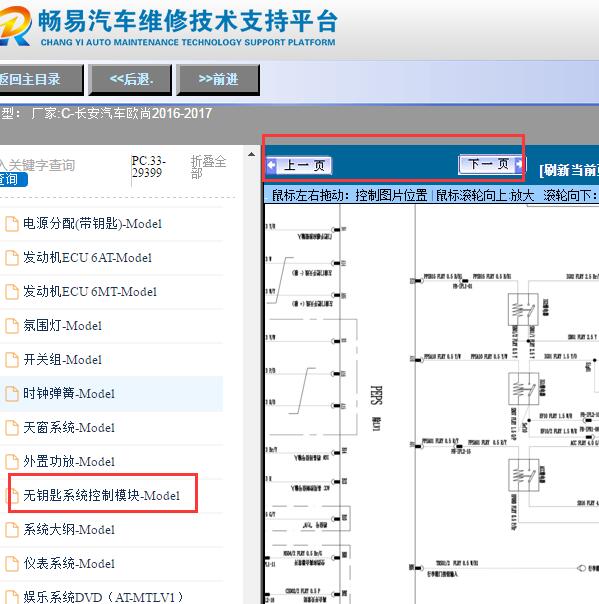Click the 刷新当前 refresh link
Screen dimensions: 599x604
569,170
